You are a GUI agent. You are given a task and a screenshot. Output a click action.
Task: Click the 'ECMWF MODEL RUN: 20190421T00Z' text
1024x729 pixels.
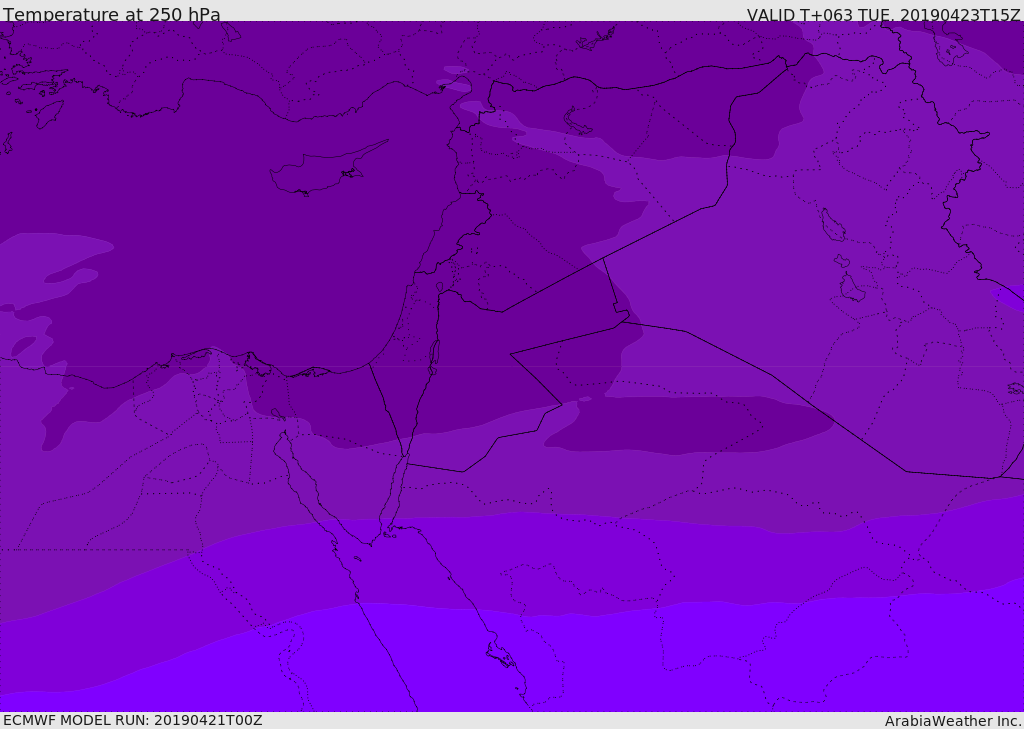[133, 720]
